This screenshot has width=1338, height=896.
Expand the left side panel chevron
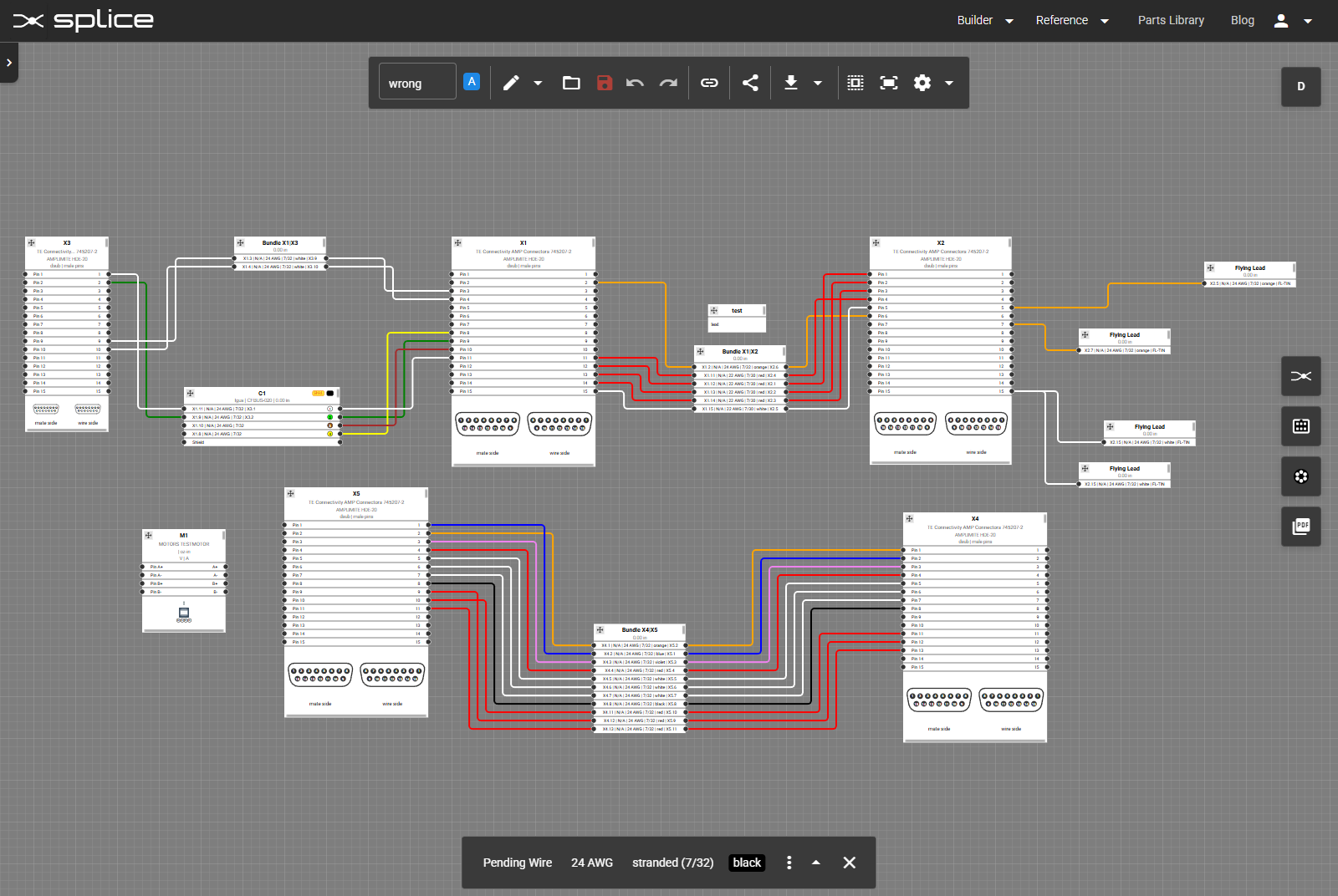8,63
